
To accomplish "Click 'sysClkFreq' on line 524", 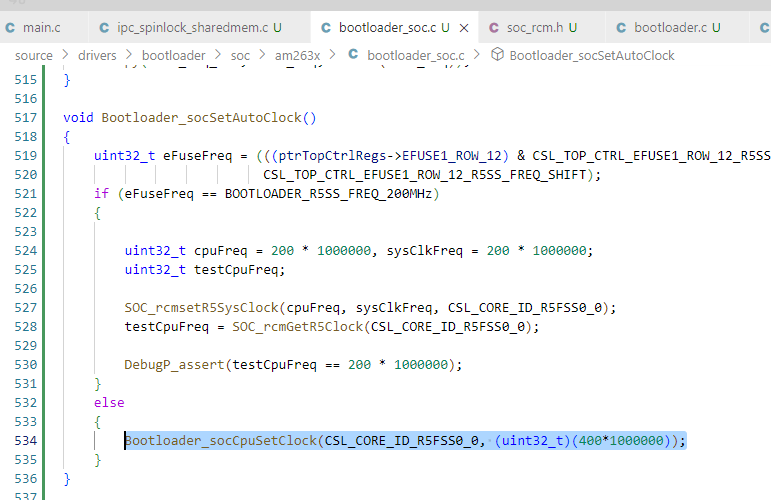I will (x=424, y=251).
